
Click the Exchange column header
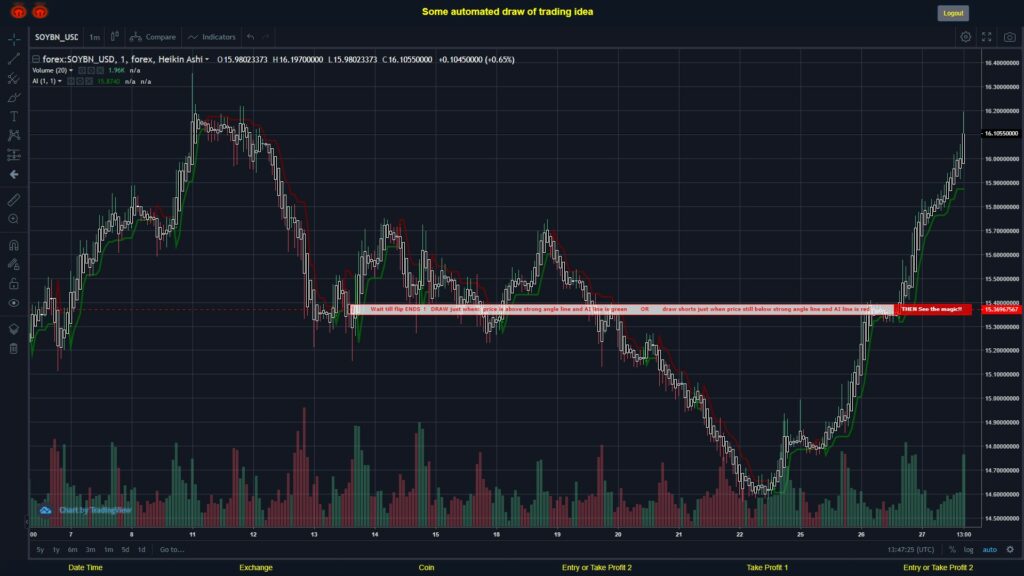pos(255,568)
